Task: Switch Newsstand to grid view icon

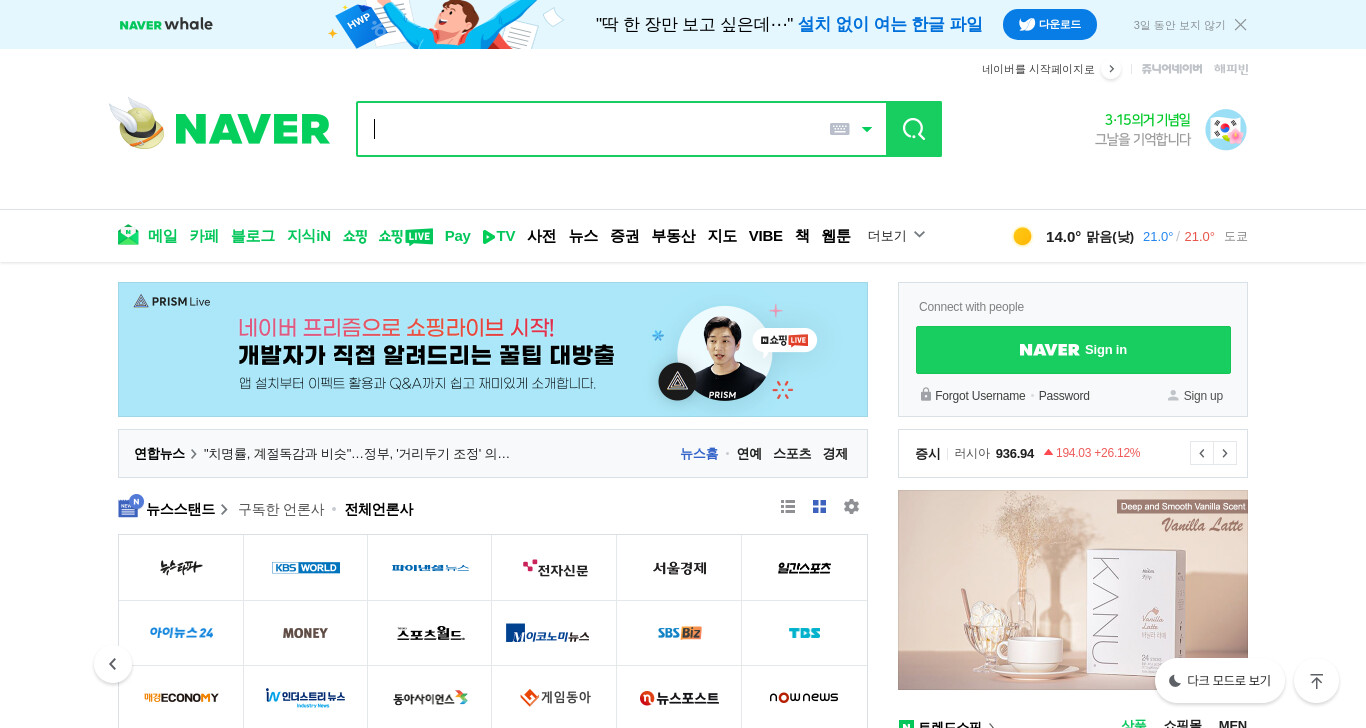Action: pyautogui.click(x=820, y=507)
